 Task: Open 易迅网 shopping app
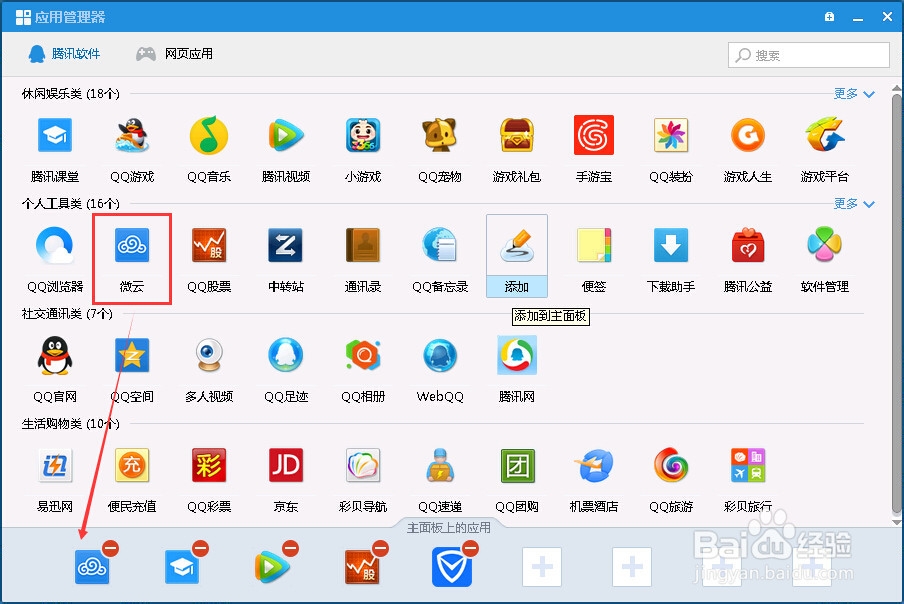pyautogui.click(x=55, y=466)
